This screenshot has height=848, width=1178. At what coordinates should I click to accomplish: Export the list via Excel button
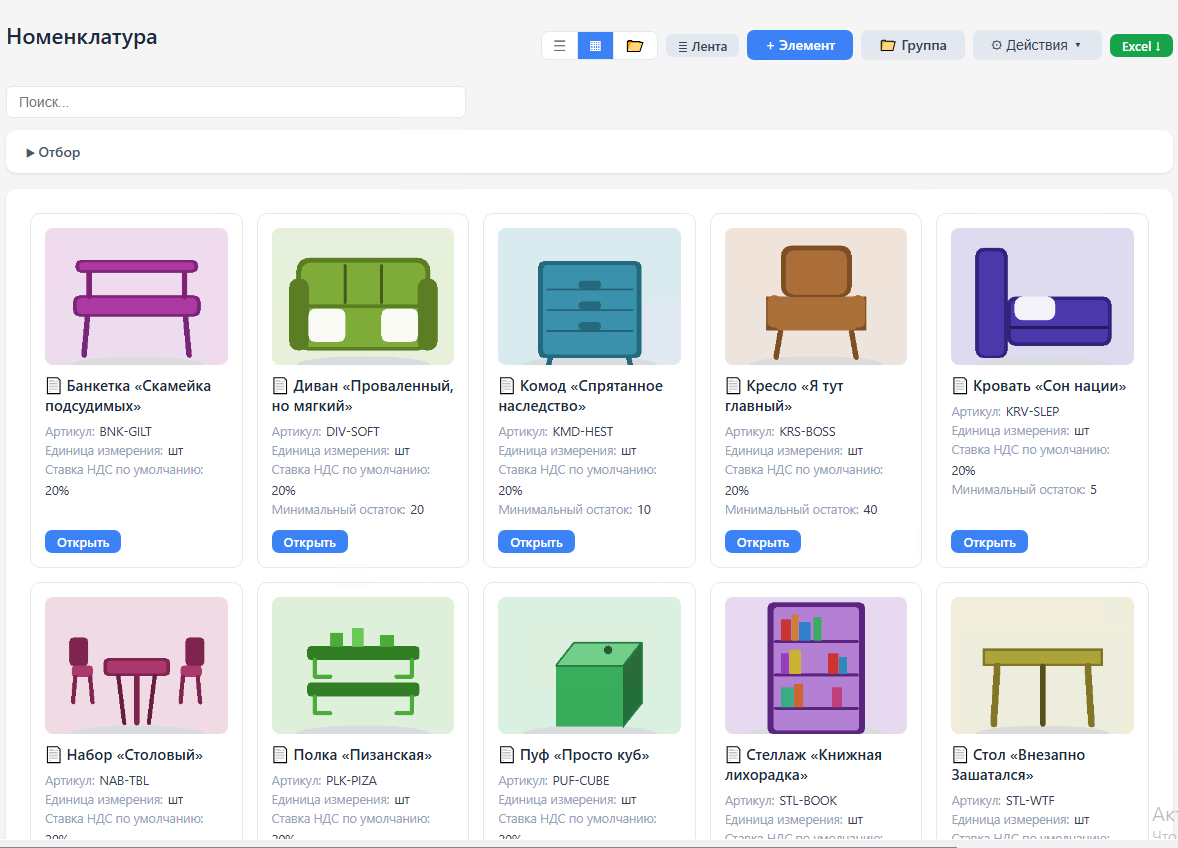pyautogui.click(x=1141, y=46)
